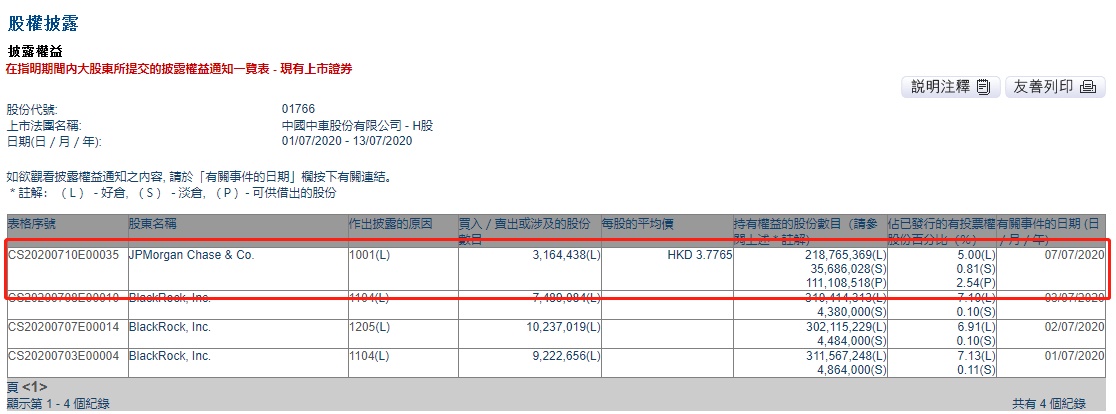
Task: Click the printer icon in 友善列印 button
Action: click(1088, 87)
